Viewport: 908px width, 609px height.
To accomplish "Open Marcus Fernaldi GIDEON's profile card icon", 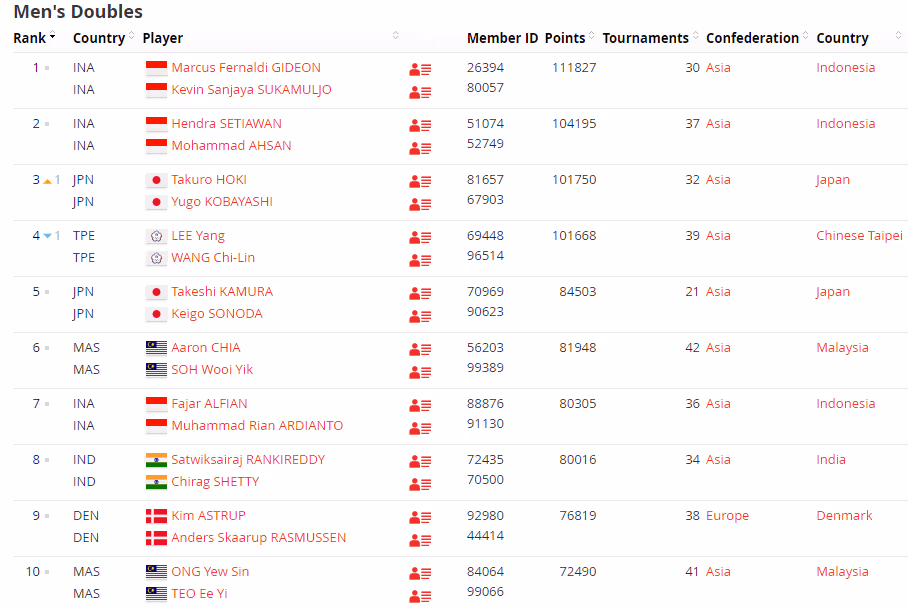I will 420,69.
